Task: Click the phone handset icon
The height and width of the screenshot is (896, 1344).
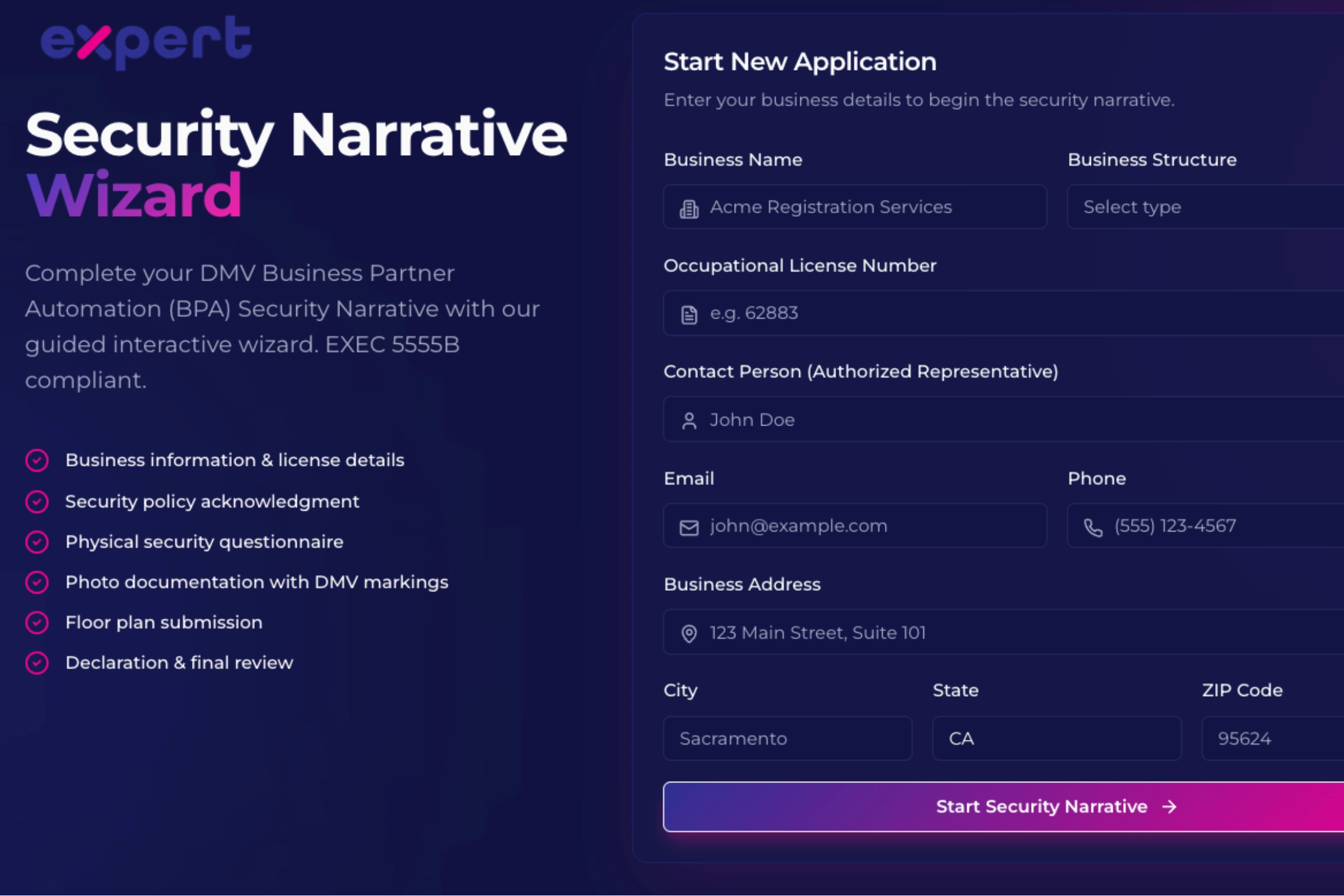Action: (1093, 527)
